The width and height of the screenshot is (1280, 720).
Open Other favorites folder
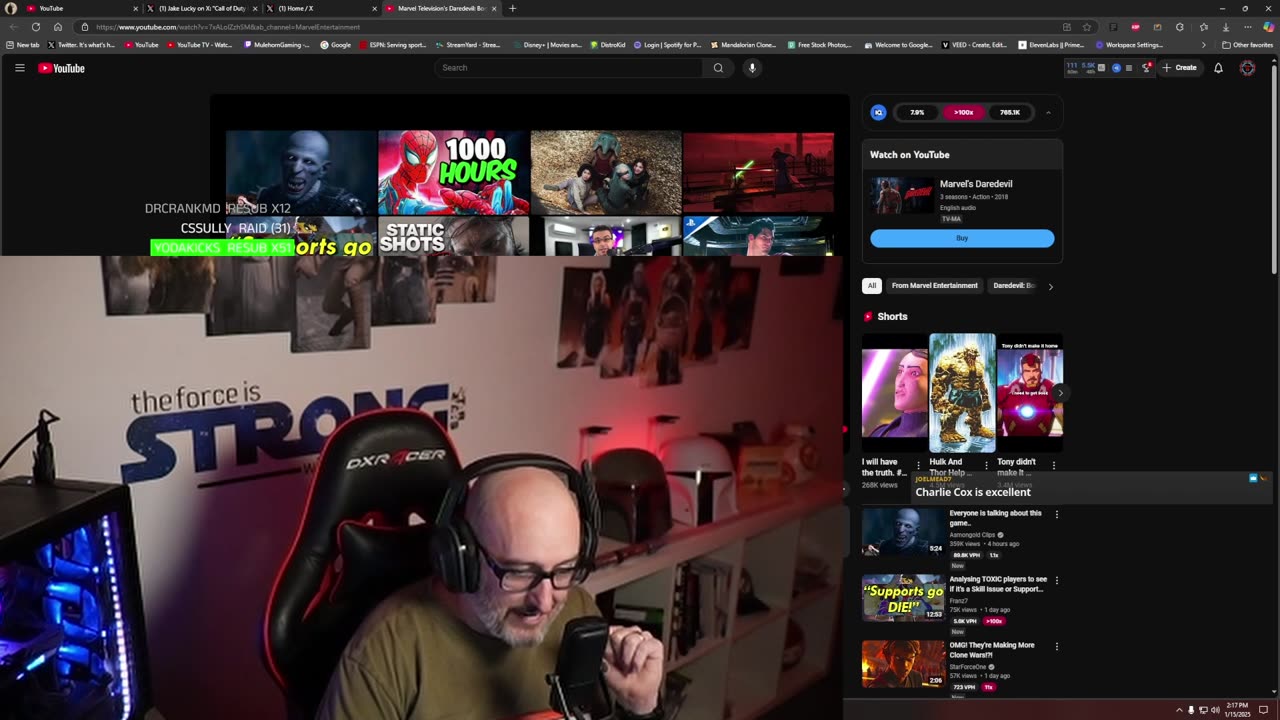[1248, 45]
